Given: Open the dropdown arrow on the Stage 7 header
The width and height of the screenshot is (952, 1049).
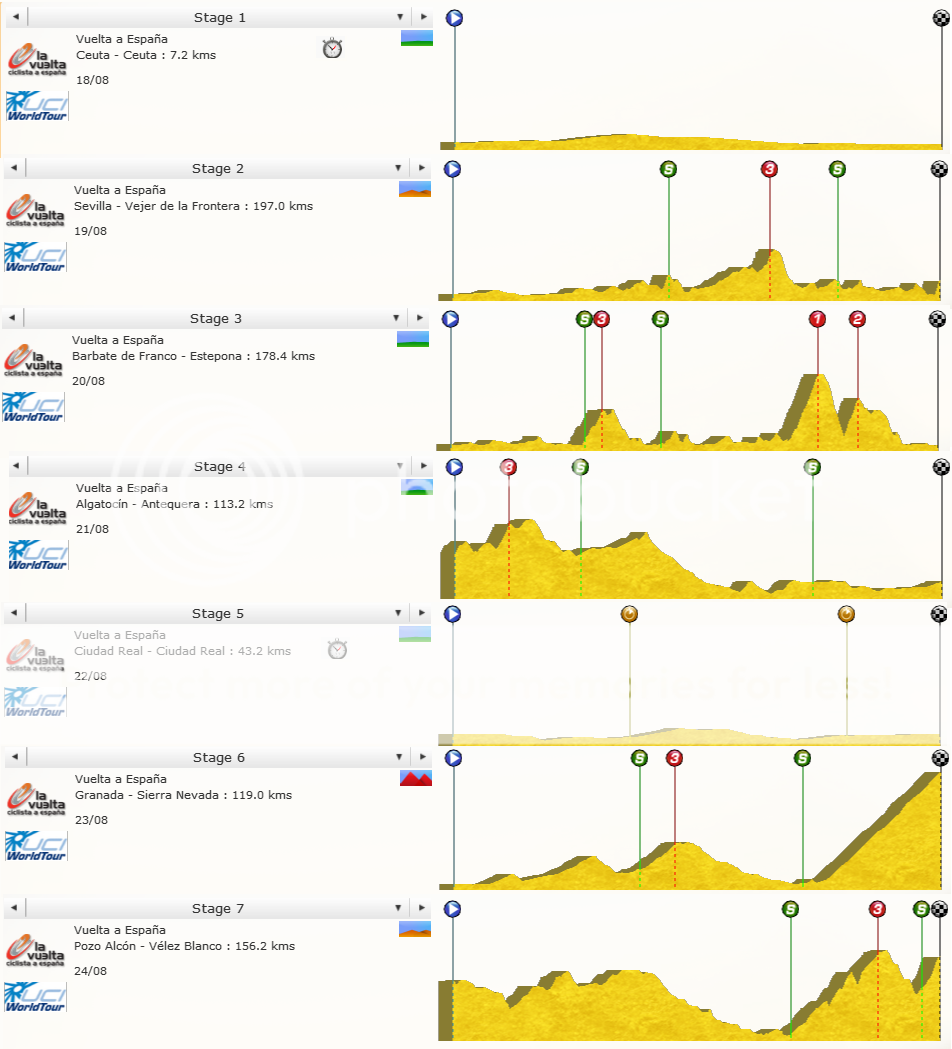Looking at the screenshot, I should tap(399, 908).
